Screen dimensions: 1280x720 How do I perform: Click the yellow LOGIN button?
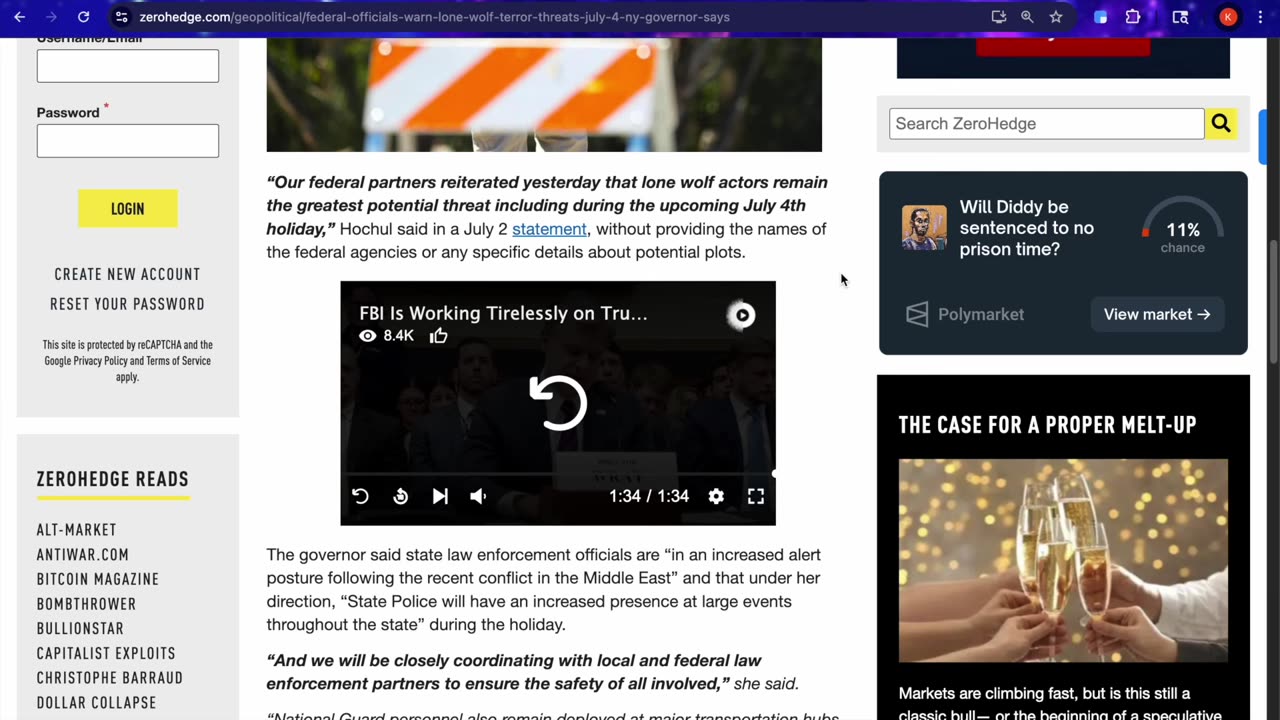pyautogui.click(x=128, y=209)
